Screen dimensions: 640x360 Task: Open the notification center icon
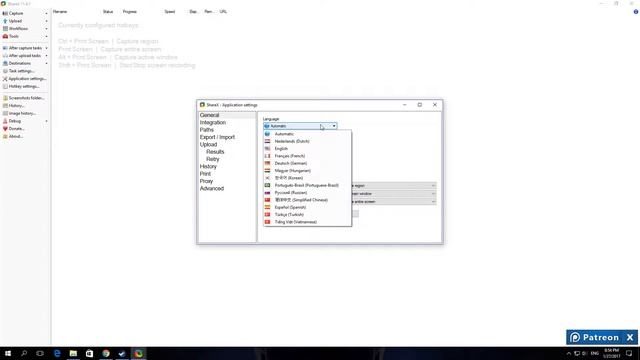[x=629, y=353]
